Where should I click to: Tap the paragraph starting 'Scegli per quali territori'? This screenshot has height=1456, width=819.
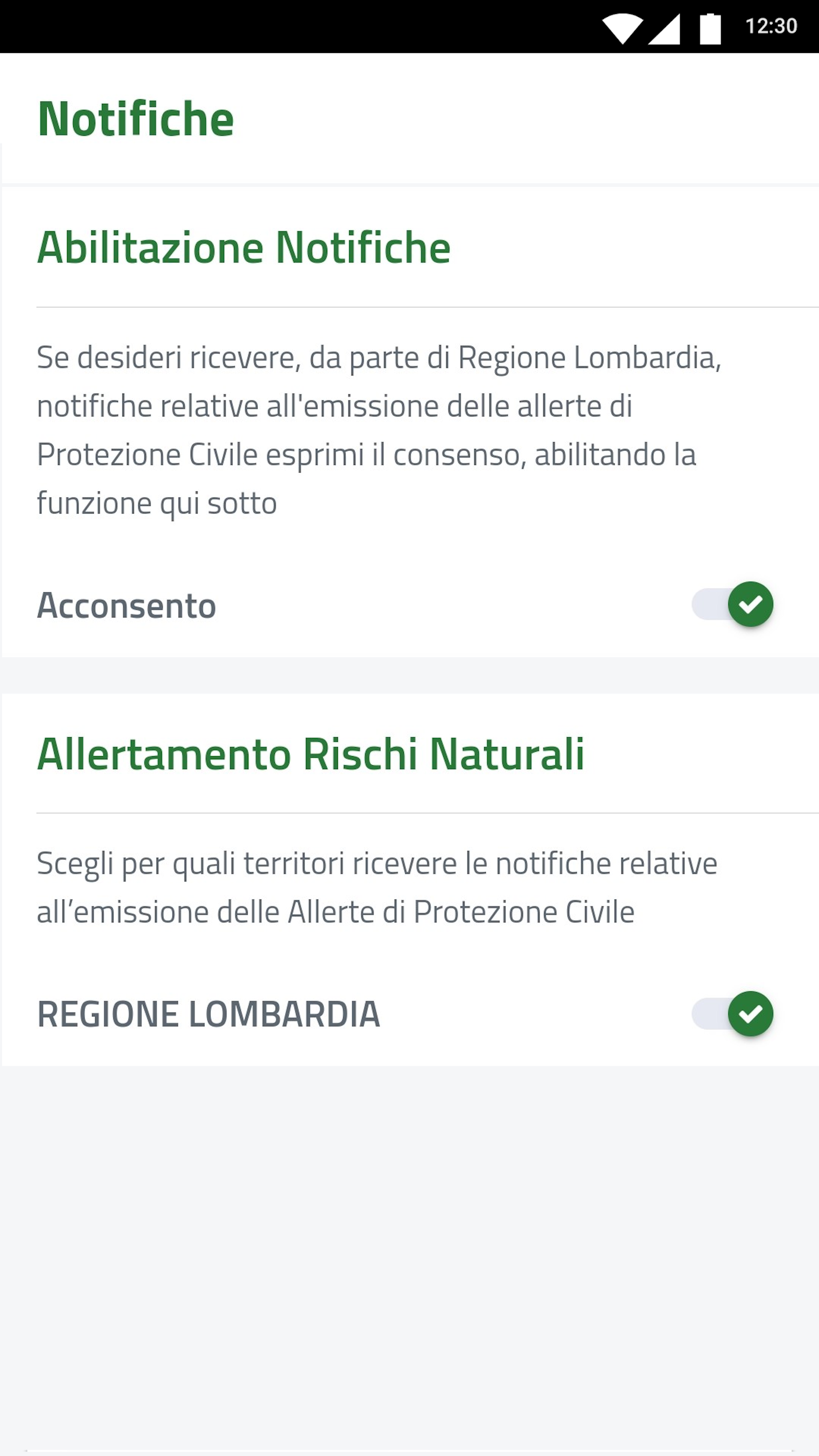(x=377, y=887)
